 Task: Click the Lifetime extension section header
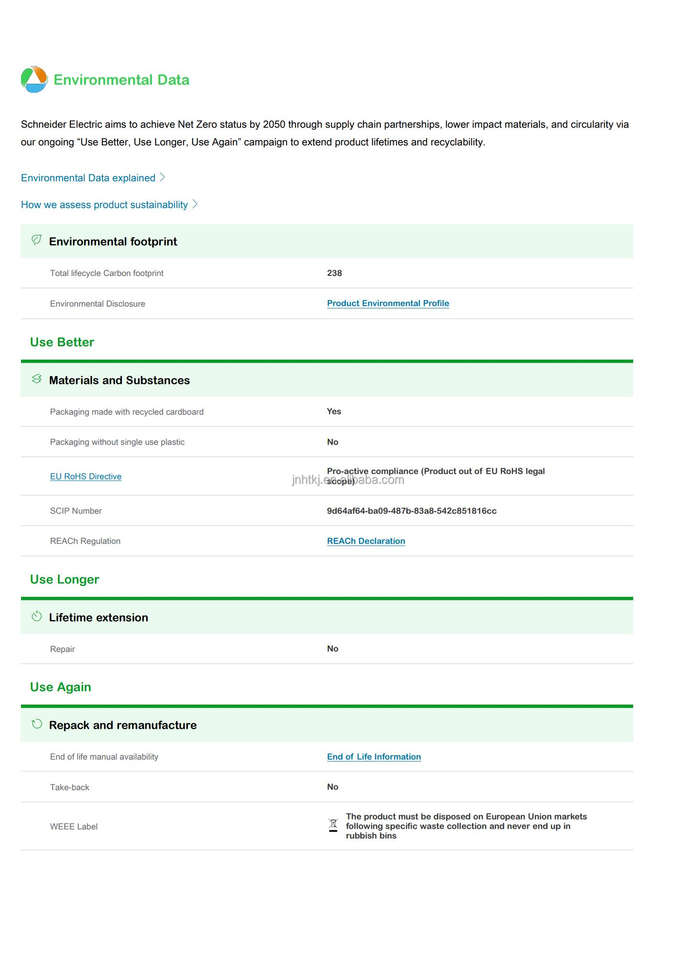click(x=98, y=617)
